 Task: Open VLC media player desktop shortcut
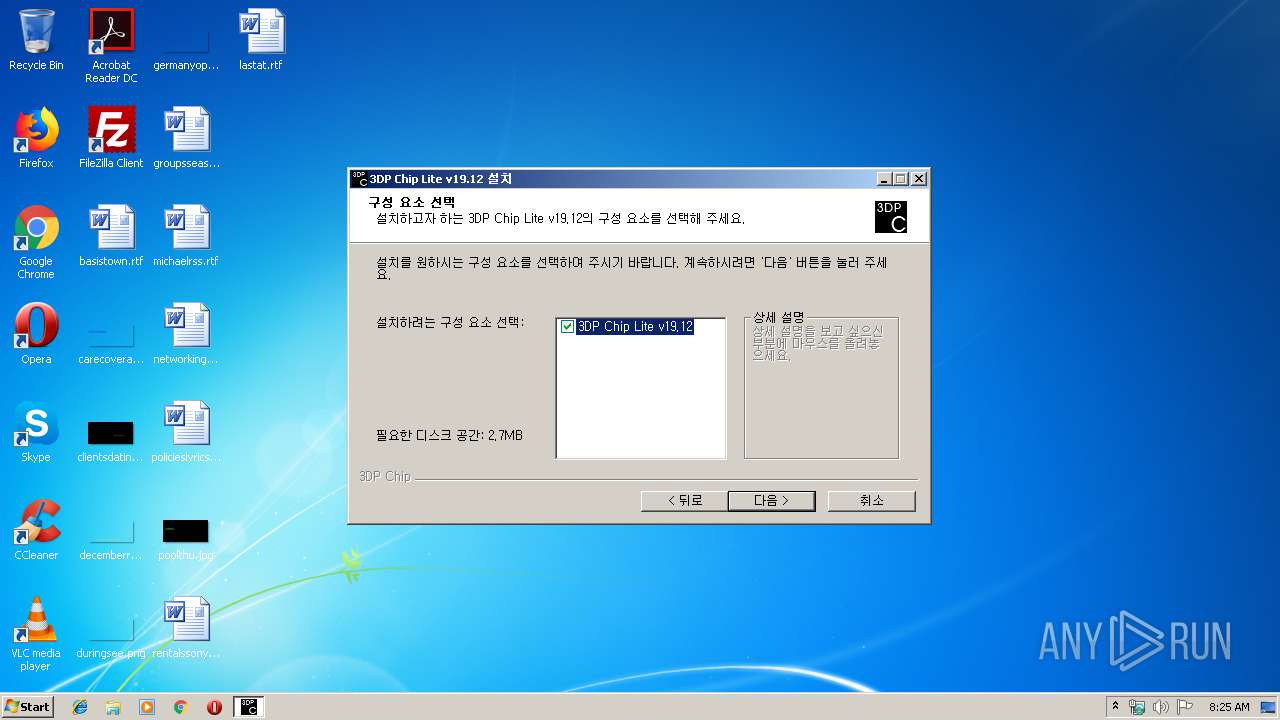coord(36,635)
